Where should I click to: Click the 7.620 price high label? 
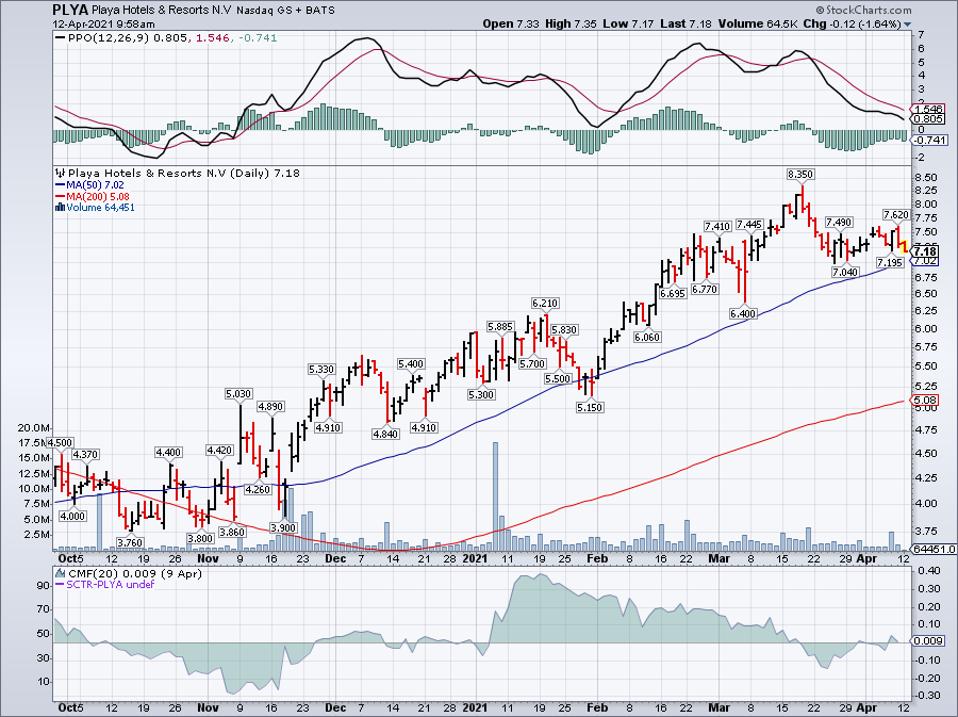pyautogui.click(x=896, y=215)
